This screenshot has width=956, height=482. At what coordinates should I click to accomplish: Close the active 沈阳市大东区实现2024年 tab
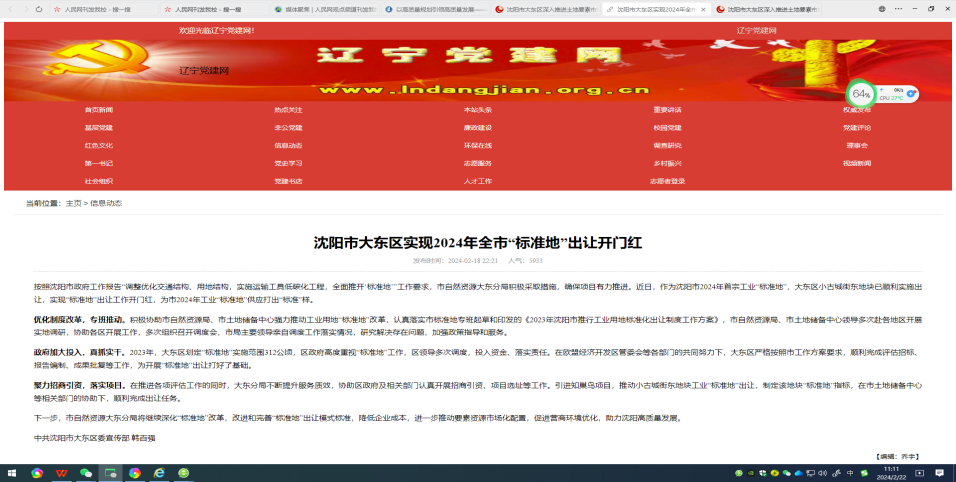tap(704, 9)
